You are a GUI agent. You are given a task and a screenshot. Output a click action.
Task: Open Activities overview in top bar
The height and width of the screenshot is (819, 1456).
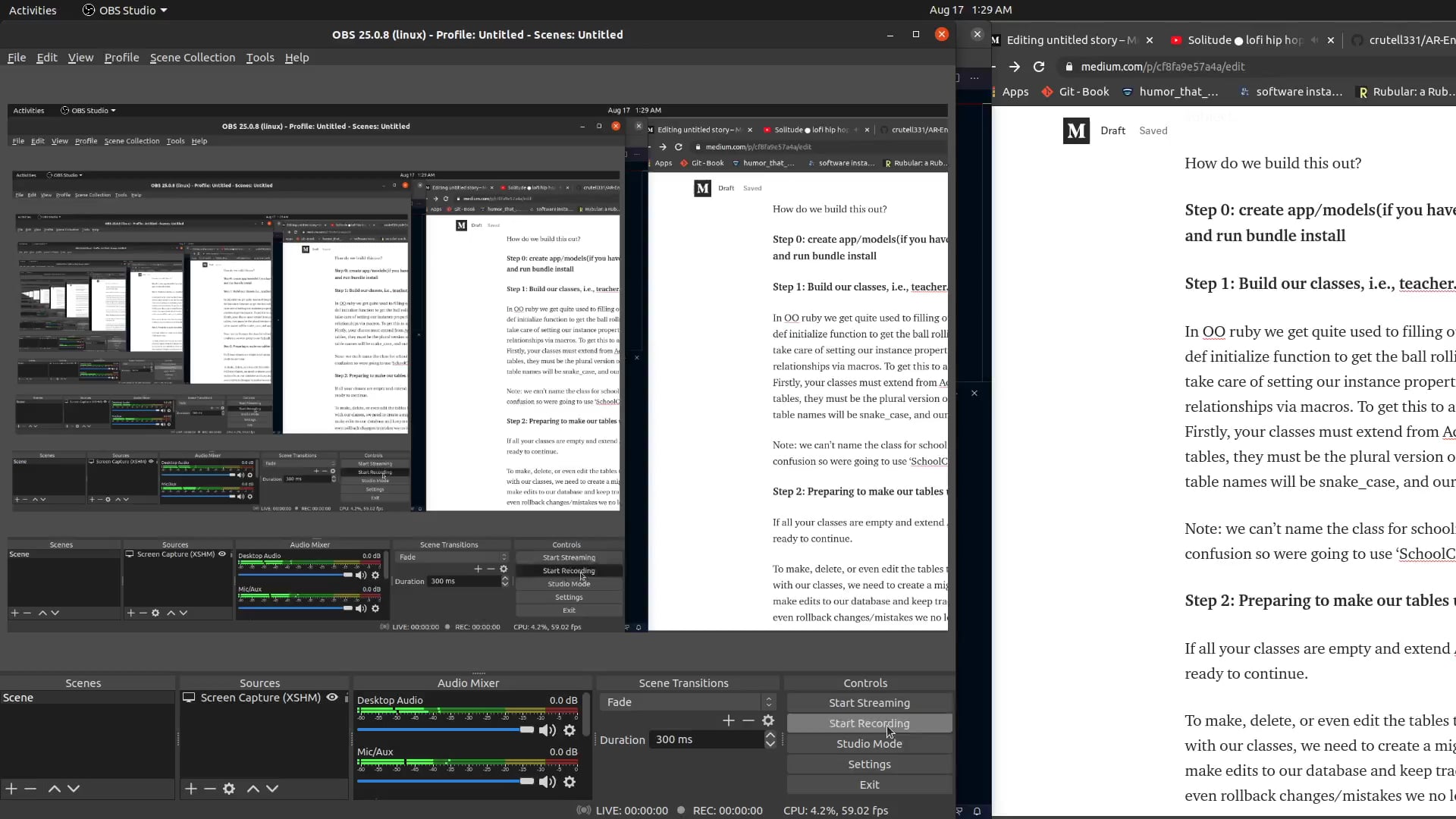click(33, 10)
